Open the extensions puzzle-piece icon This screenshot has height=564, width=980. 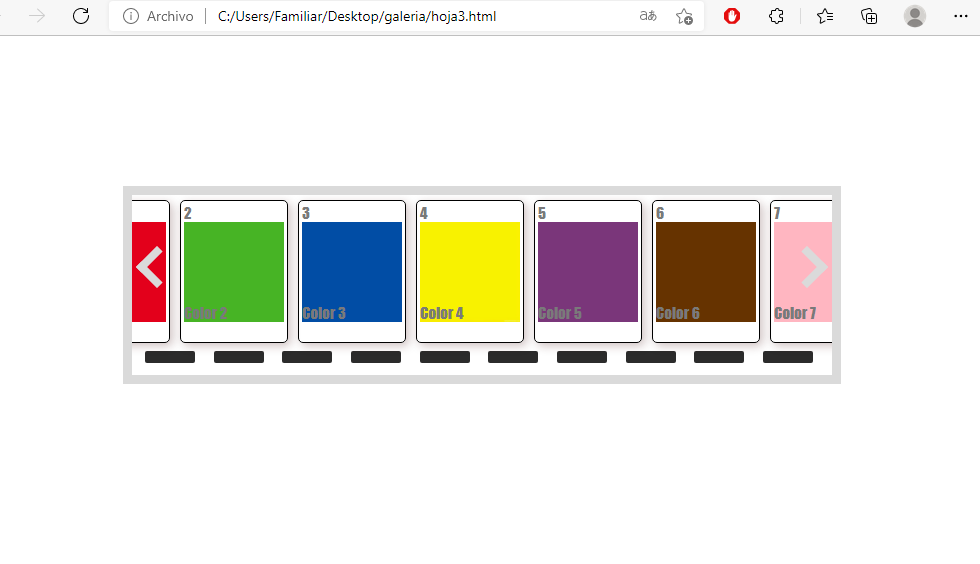pos(776,16)
